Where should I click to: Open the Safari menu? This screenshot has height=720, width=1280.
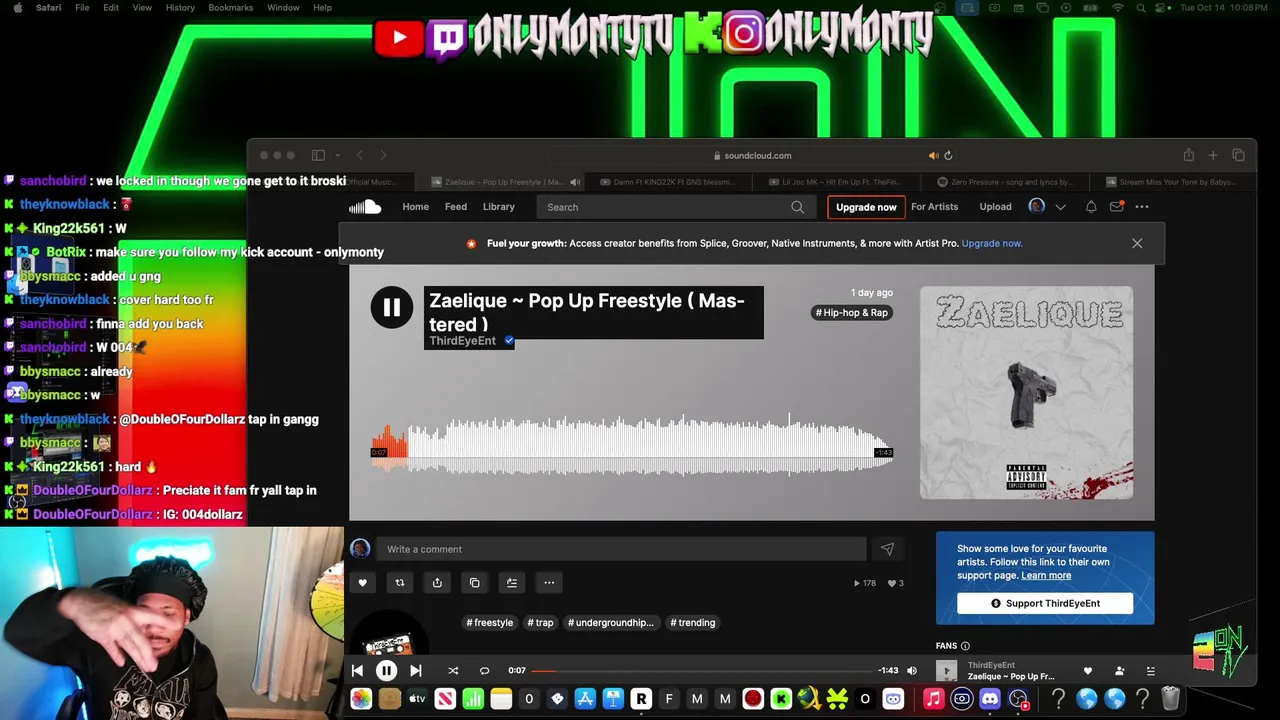coord(48,7)
